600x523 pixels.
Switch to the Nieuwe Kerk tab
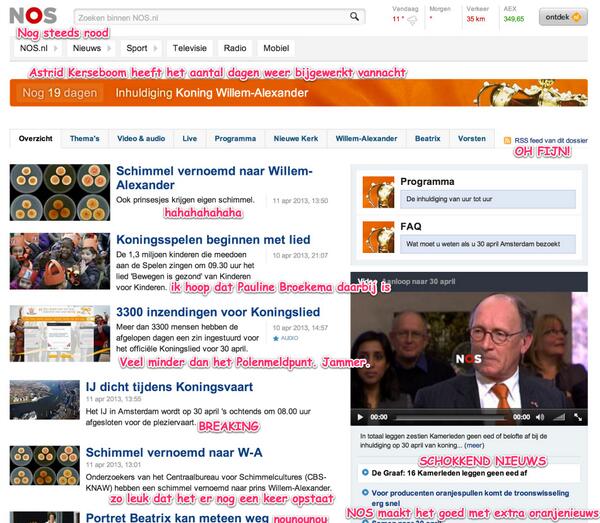(296, 138)
